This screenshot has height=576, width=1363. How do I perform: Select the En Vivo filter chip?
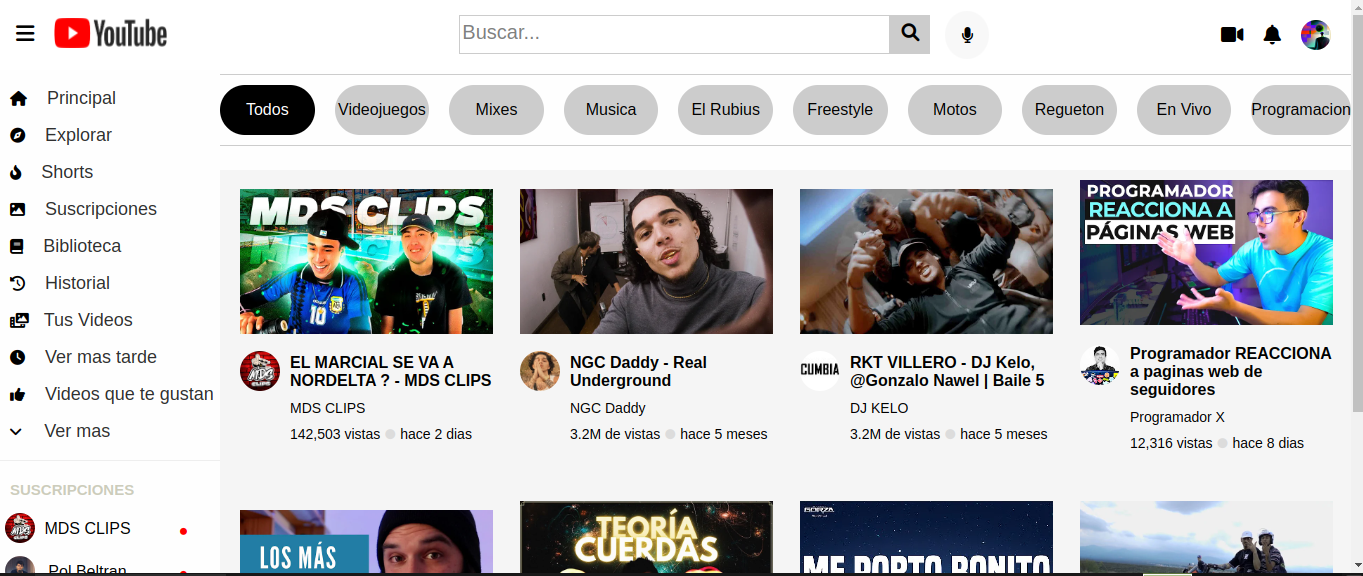click(1184, 110)
